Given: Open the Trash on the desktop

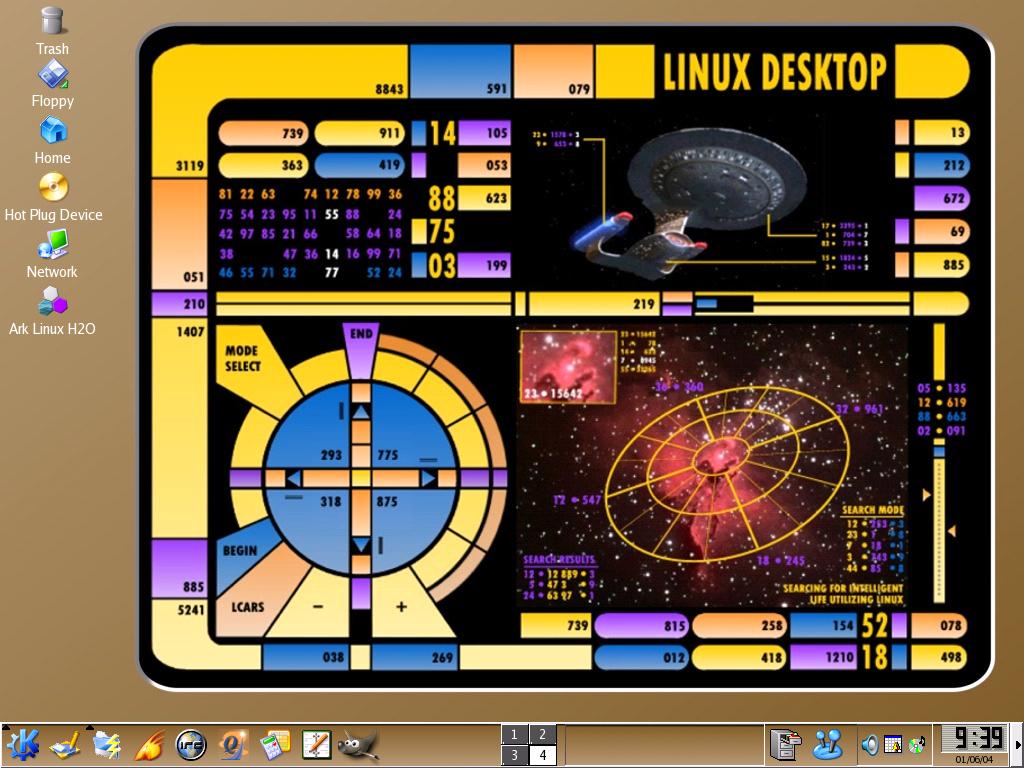Looking at the screenshot, I should [x=52, y=21].
